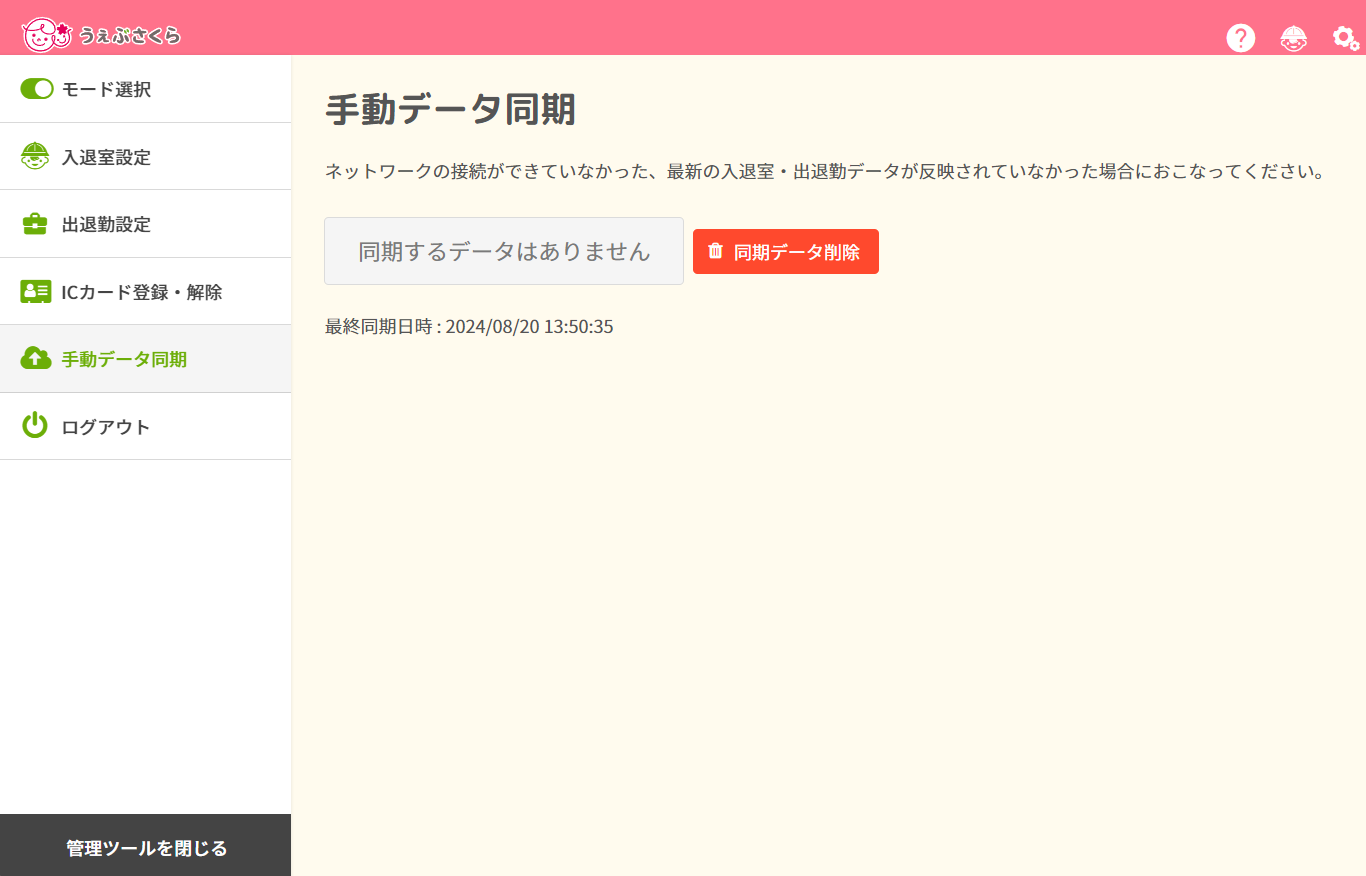
Task: Select the 入退室設定 door icon
Action: (35, 156)
